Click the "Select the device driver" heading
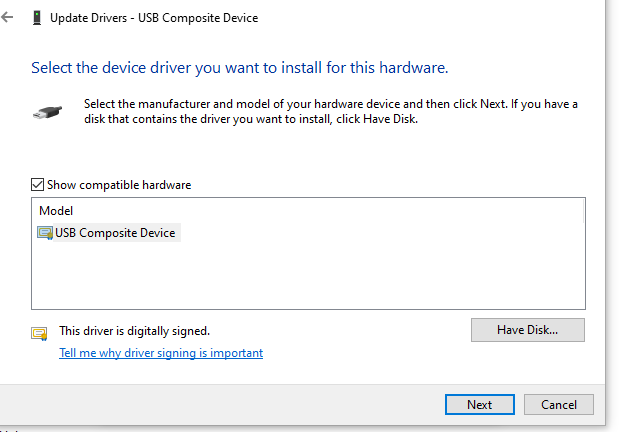Viewport: 621px width, 432px height. tap(239, 68)
